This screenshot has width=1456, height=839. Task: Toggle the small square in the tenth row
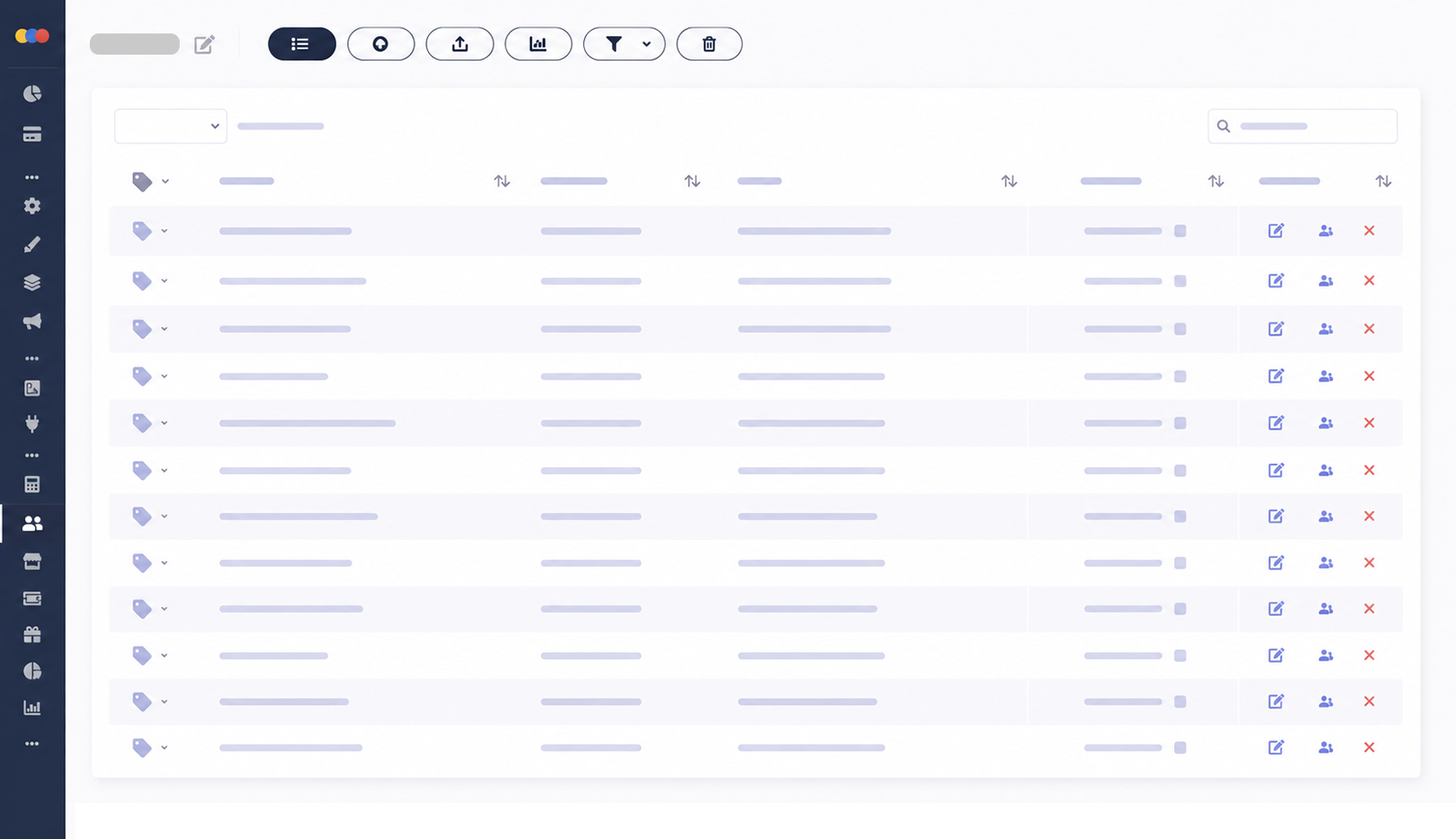pos(1180,656)
